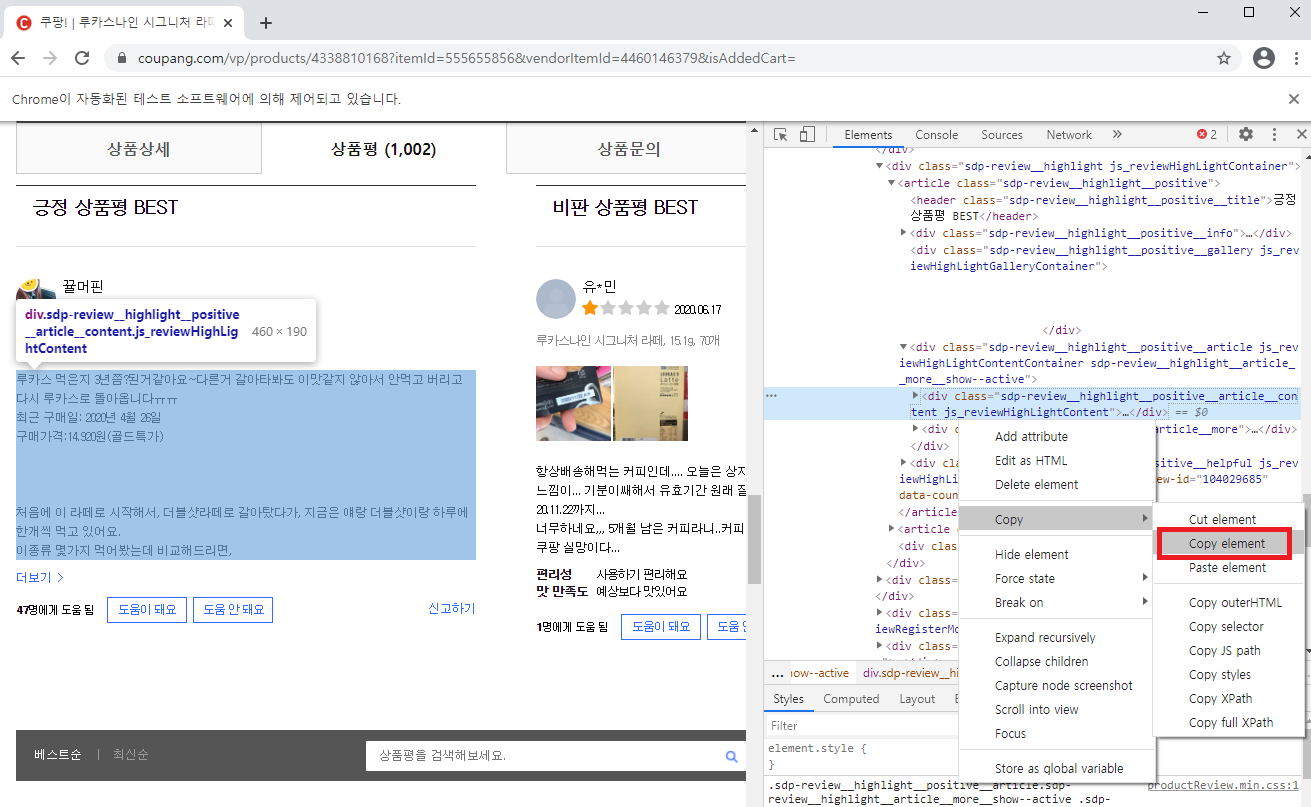
Task: Close the DevTools panel
Action: pyautogui.click(x=1301, y=134)
